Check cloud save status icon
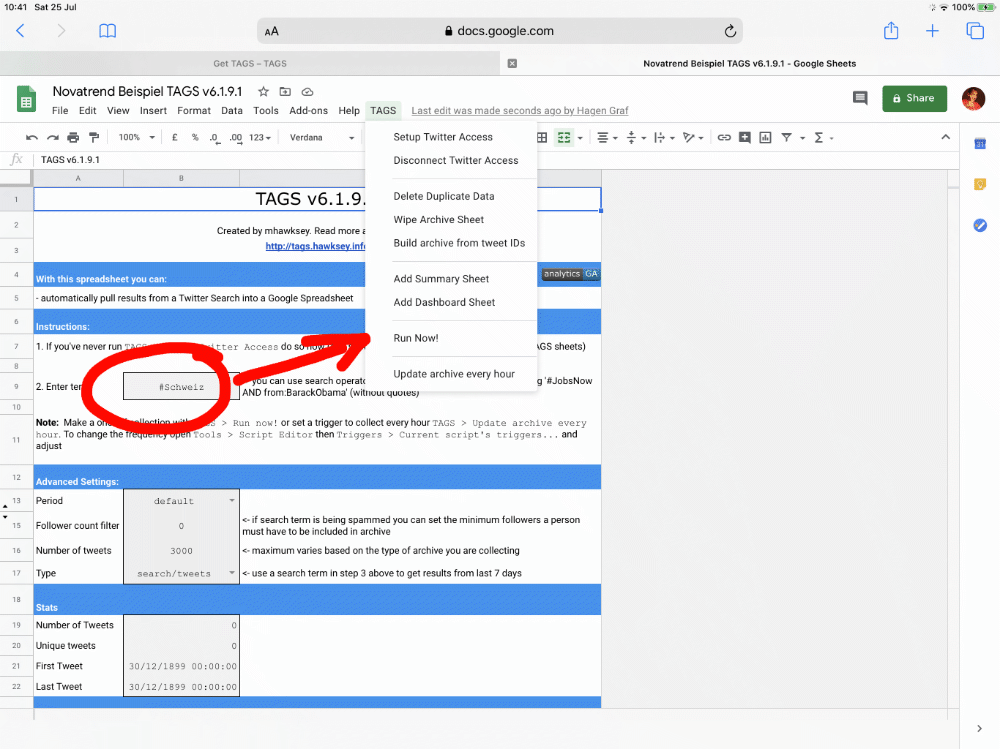The height and width of the screenshot is (749, 1000). click(x=307, y=91)
